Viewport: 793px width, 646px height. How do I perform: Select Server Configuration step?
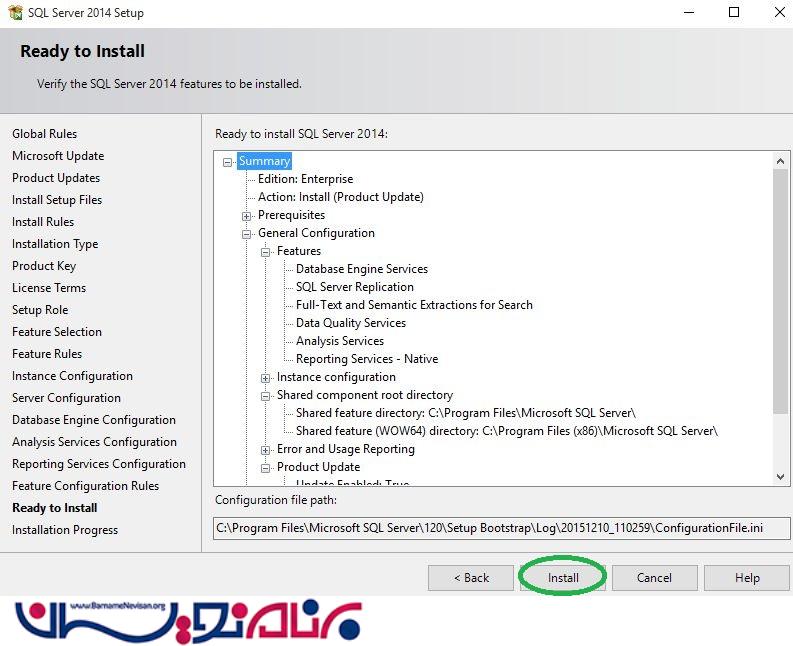click(66, 398)
